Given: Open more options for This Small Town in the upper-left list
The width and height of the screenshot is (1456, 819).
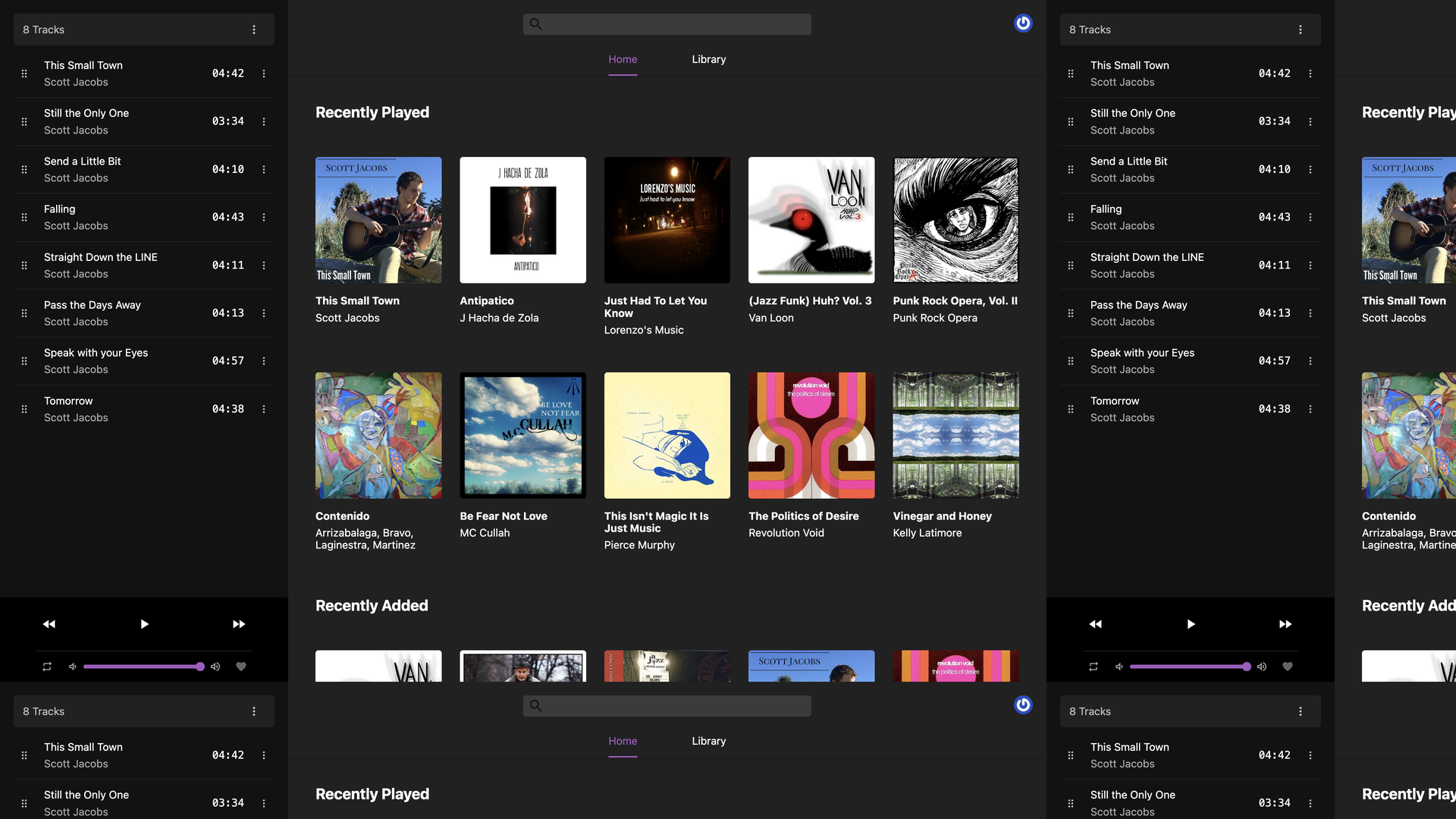Looking at the screenshot, I should (x=264, y=74).
